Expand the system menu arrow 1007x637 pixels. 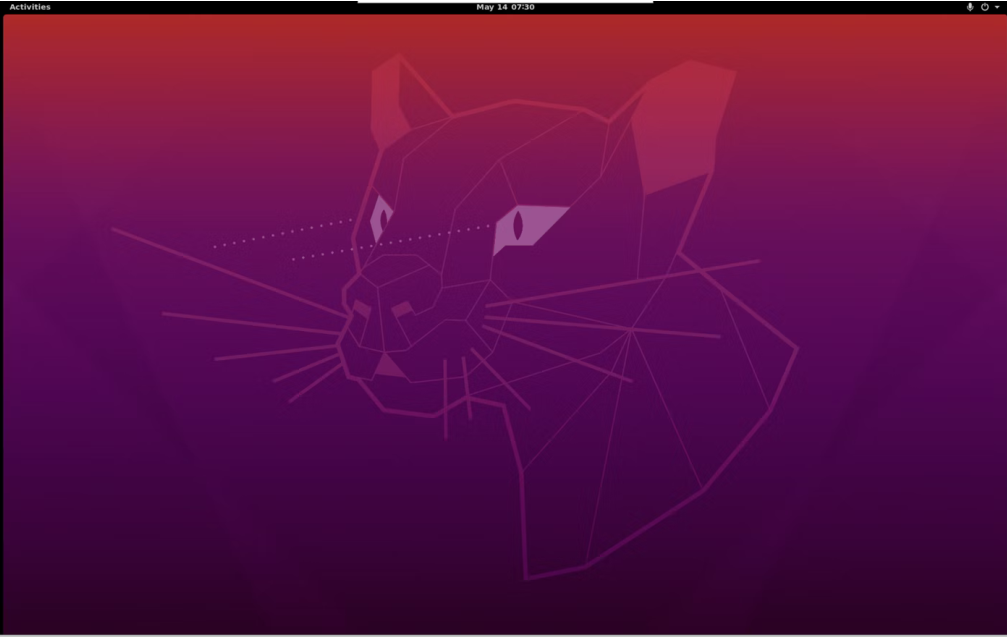tap(997, 7)
